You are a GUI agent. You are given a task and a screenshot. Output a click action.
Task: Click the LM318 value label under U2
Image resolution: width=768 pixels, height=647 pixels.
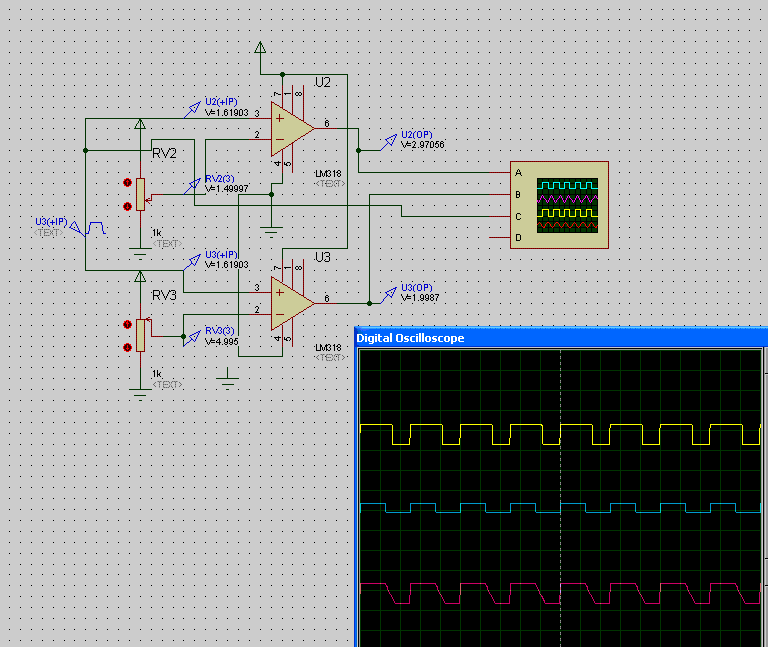click(328, 174)
